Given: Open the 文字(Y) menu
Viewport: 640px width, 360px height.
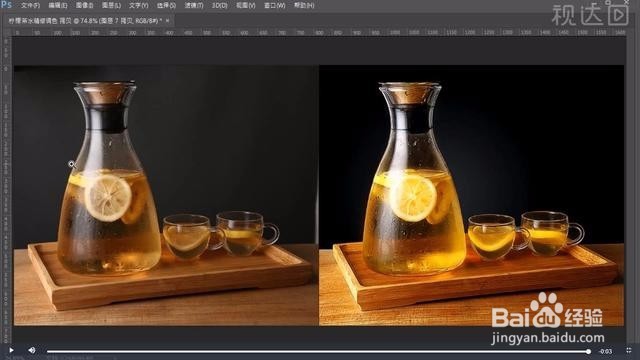Looking at the screenshot, I should coord(138,5).
